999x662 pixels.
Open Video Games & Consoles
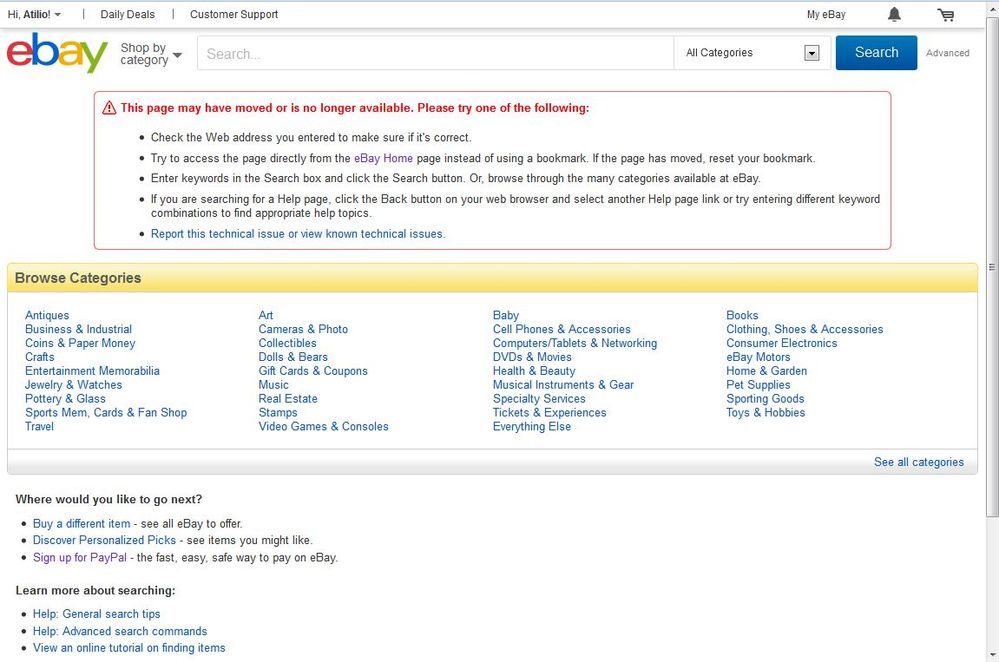click(324, 427)
